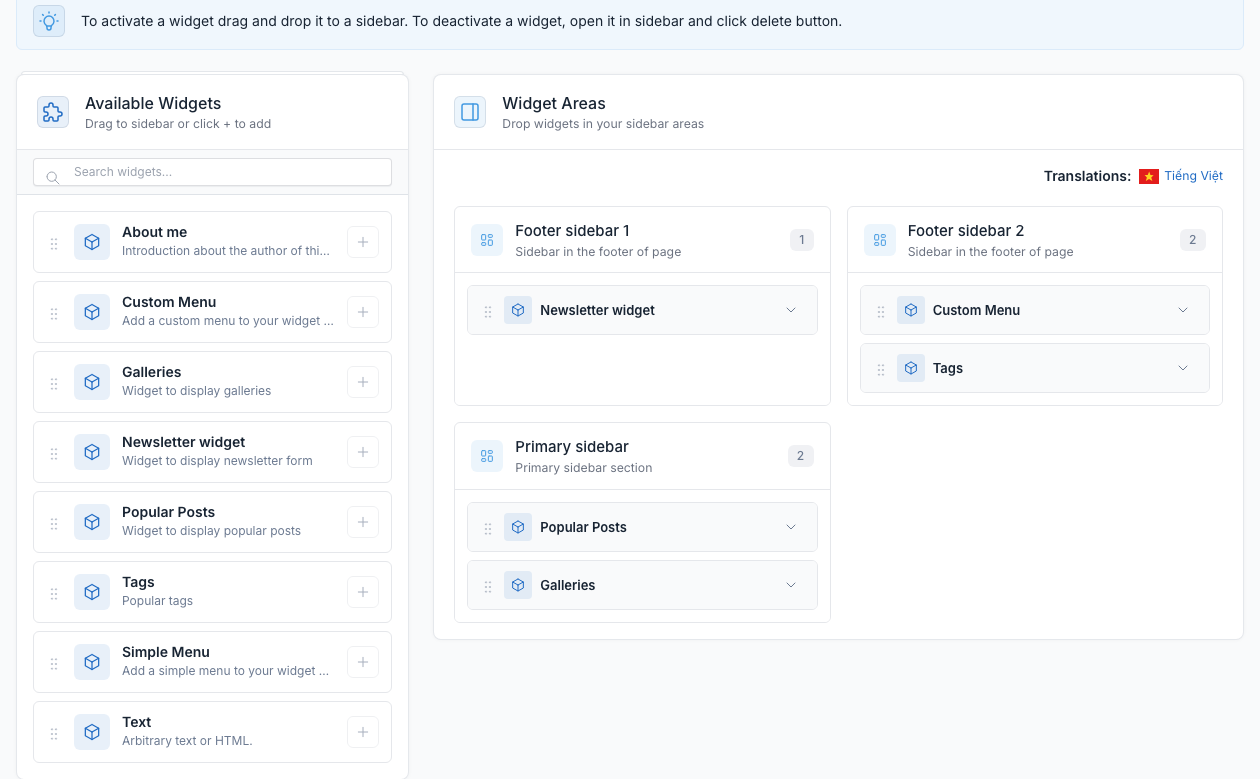Click 'Drop widgets in your sidebar areas' text

pyautogui.click(x=603, y=124)
